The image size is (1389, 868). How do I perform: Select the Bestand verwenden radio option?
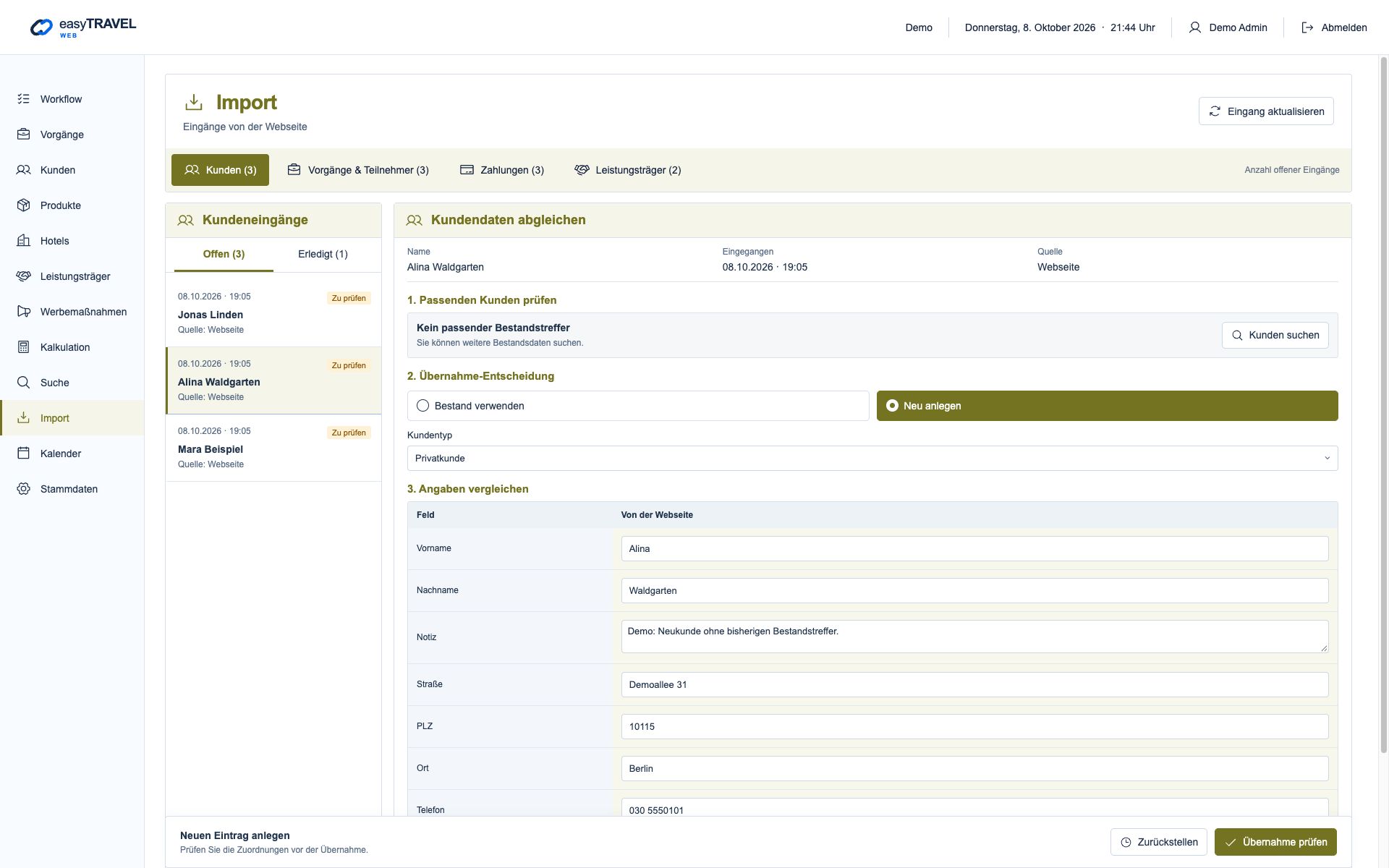638,406
